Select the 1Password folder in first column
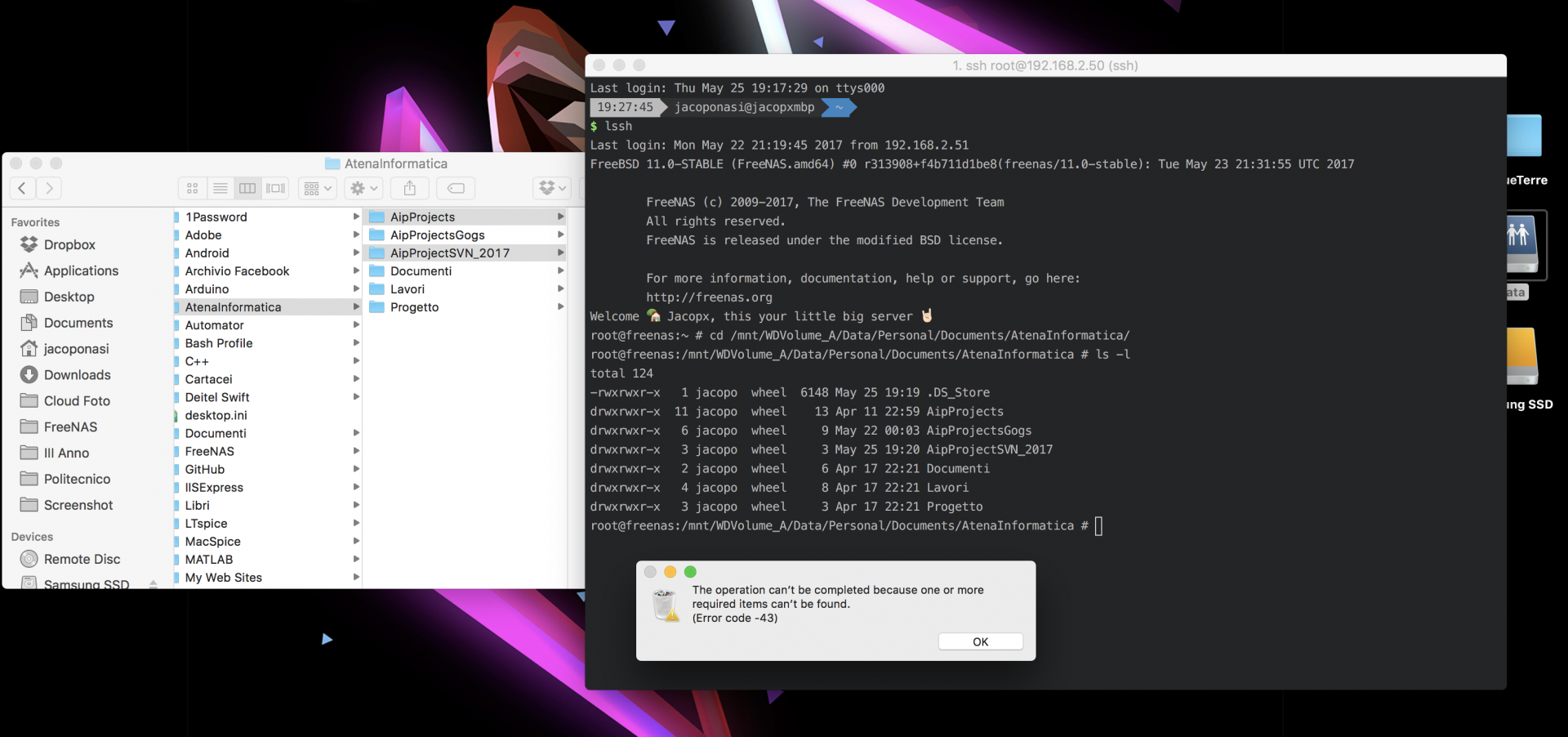The width and height of the screenshot is (1568, 737). pos(267,217)
